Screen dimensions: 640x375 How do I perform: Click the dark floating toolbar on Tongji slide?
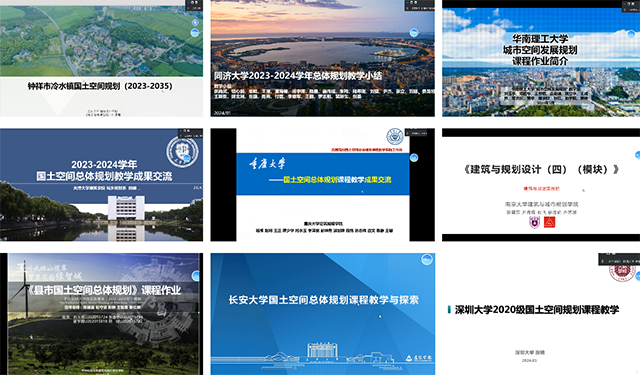[419, 5]
